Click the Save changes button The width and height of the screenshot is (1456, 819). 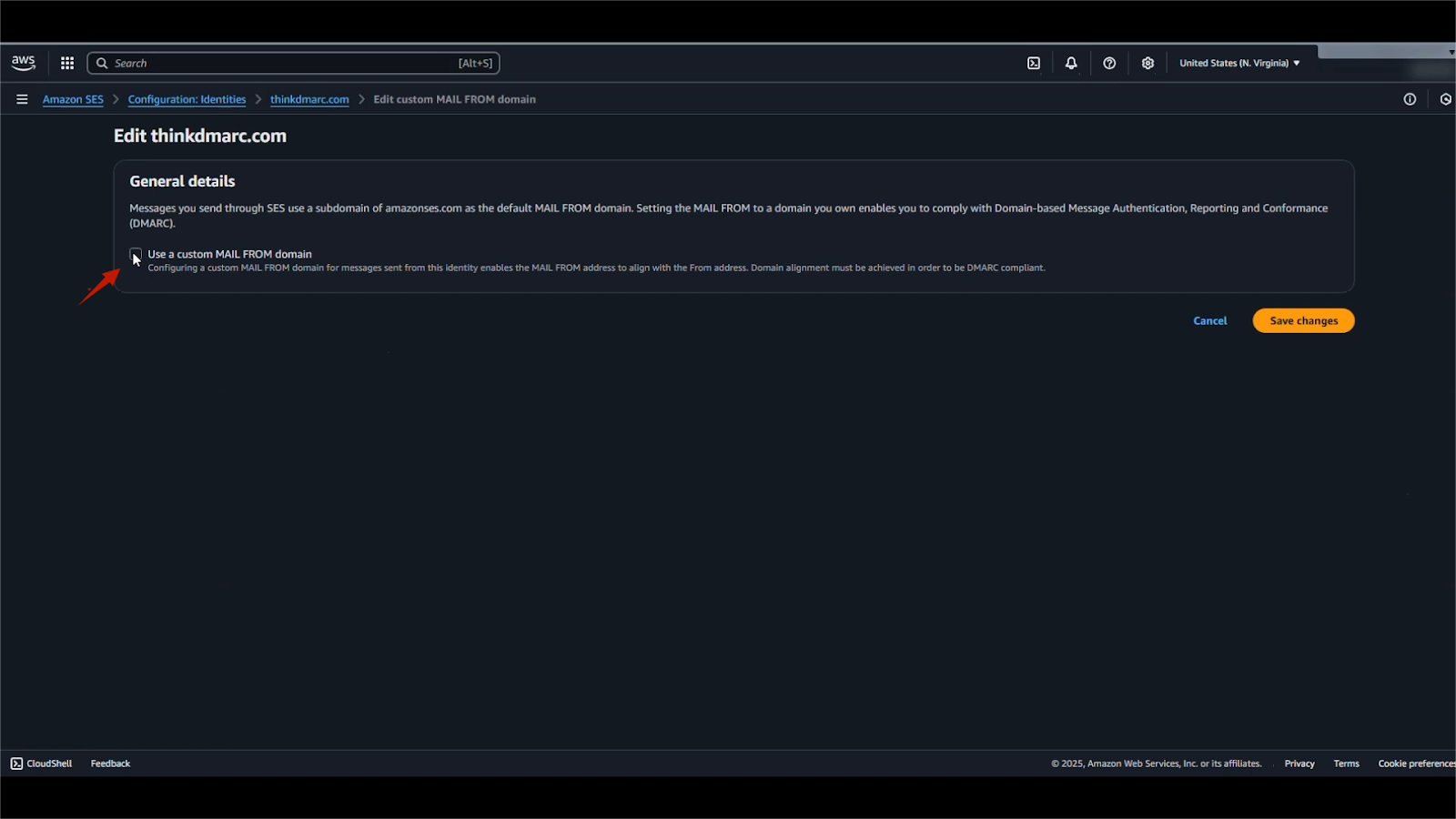[x=1303, y=320]
